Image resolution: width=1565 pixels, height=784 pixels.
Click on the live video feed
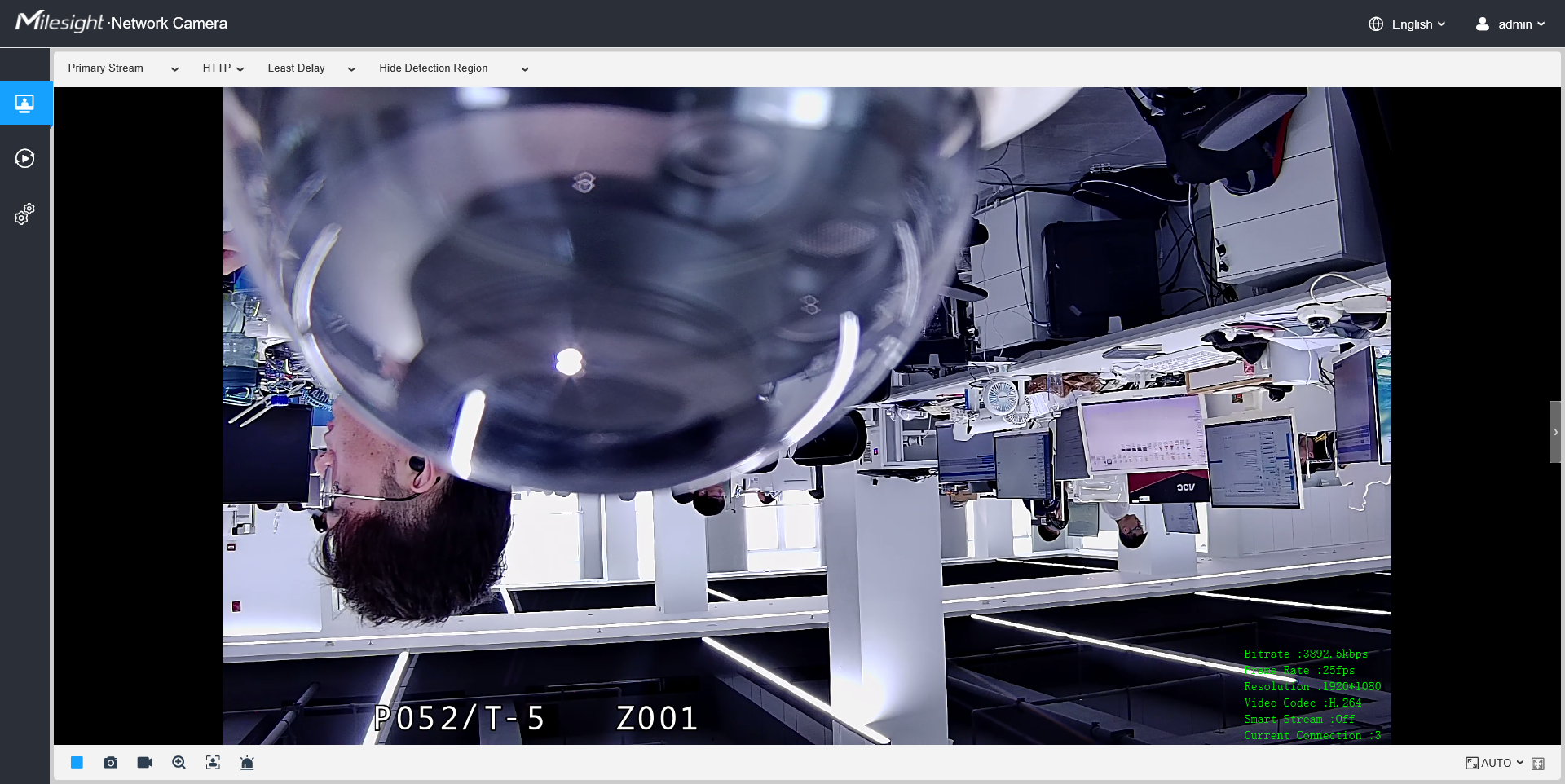(x=807, y=416)
